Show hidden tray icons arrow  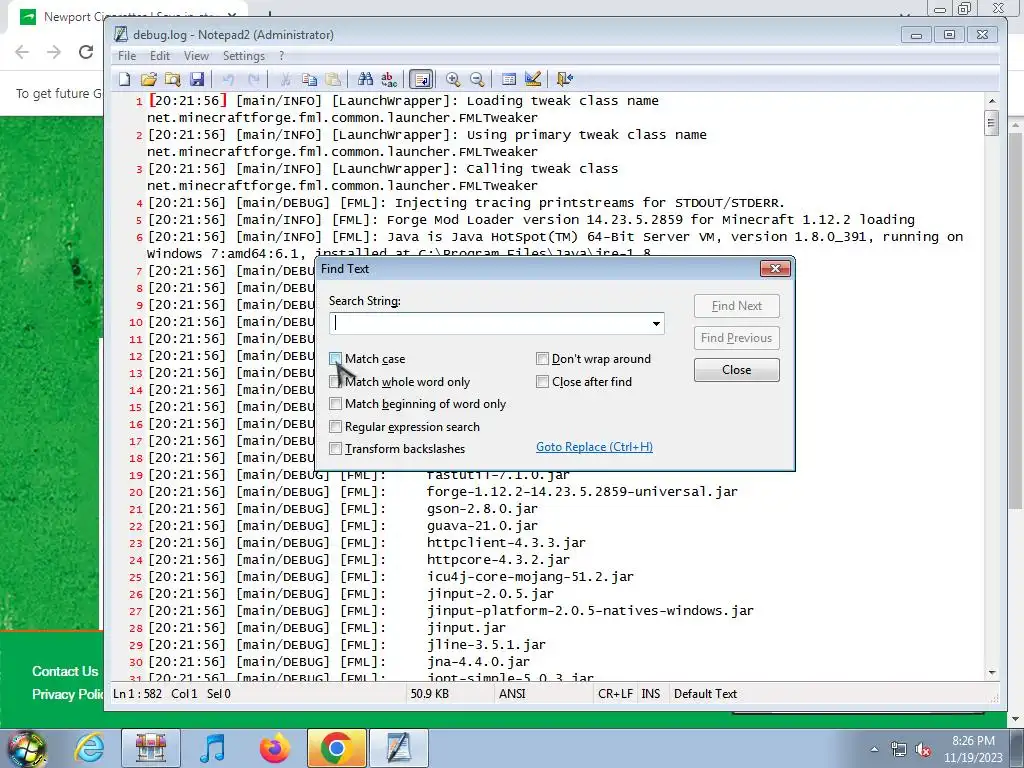[x=874, y=749]
